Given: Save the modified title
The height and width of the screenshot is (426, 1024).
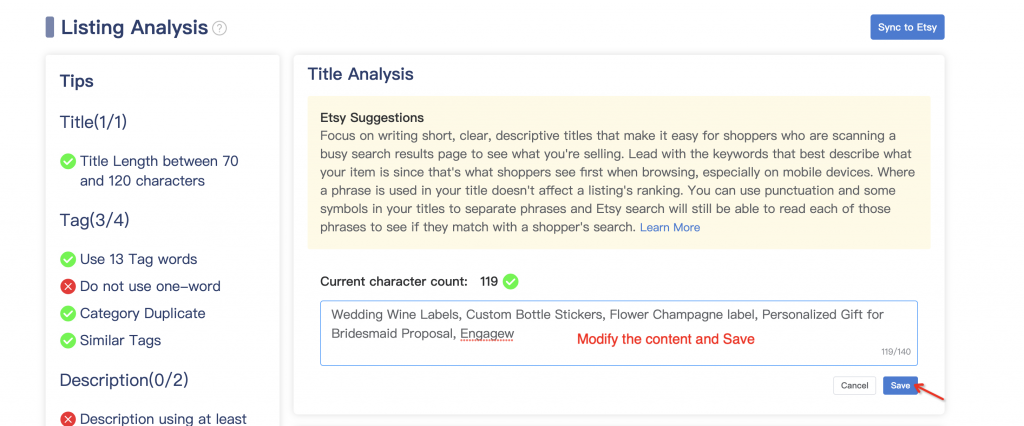Looking at the screenshot, I should point(900,385).
